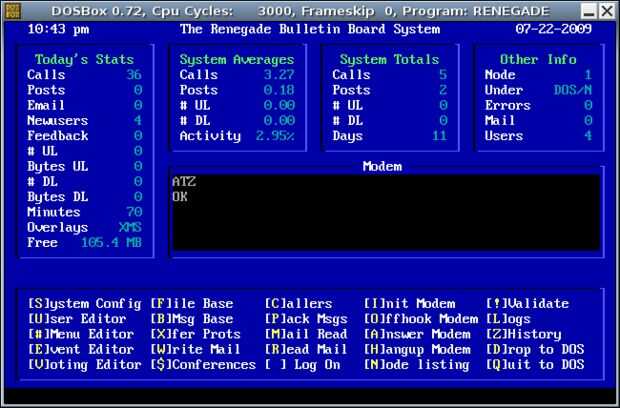Viewport: 620px width, 408px height.
Task: Click the Bytes DL label
Action: (58, 197)
